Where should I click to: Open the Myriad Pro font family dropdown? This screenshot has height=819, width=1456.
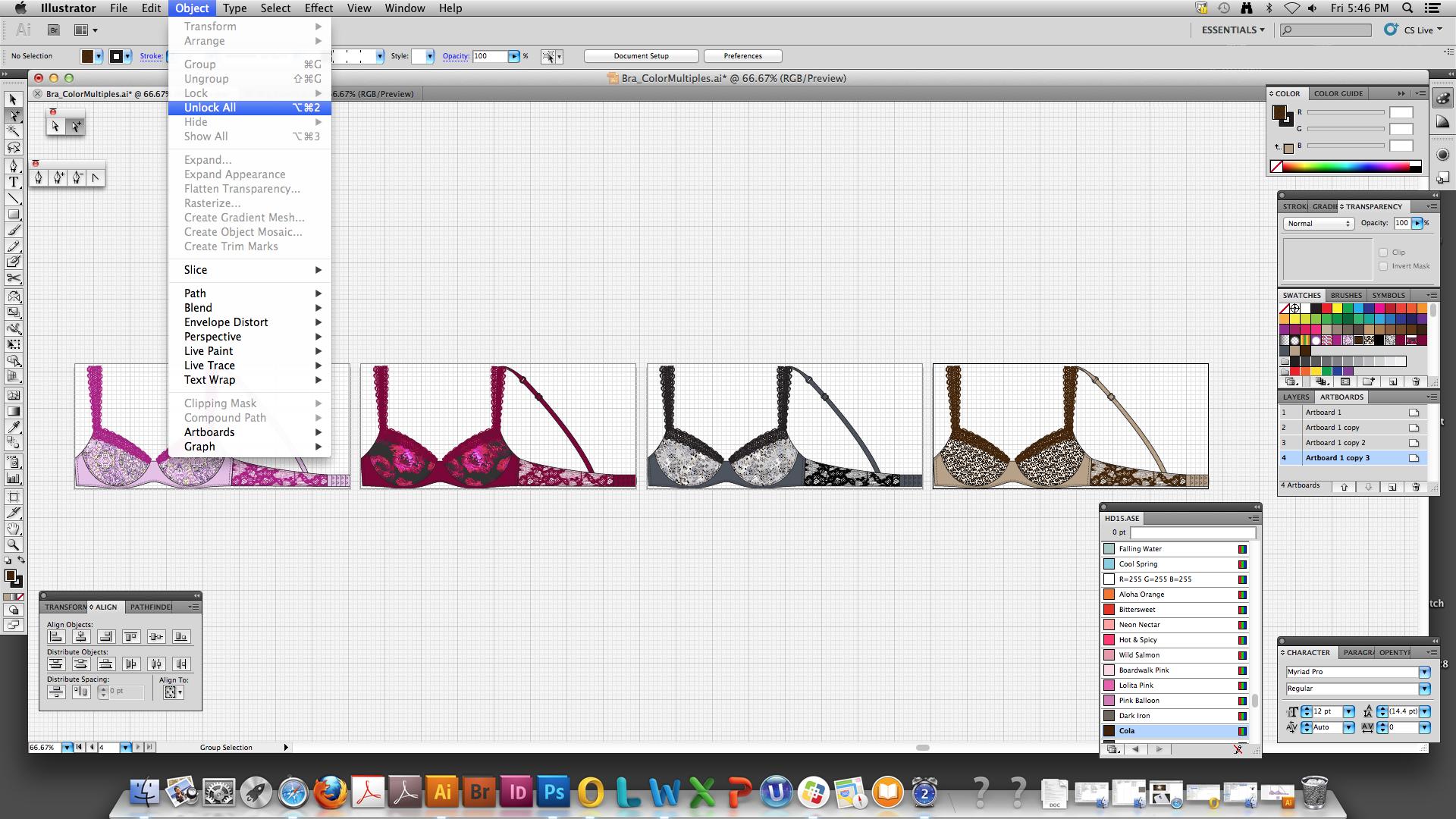click(x=1423, y=672)
